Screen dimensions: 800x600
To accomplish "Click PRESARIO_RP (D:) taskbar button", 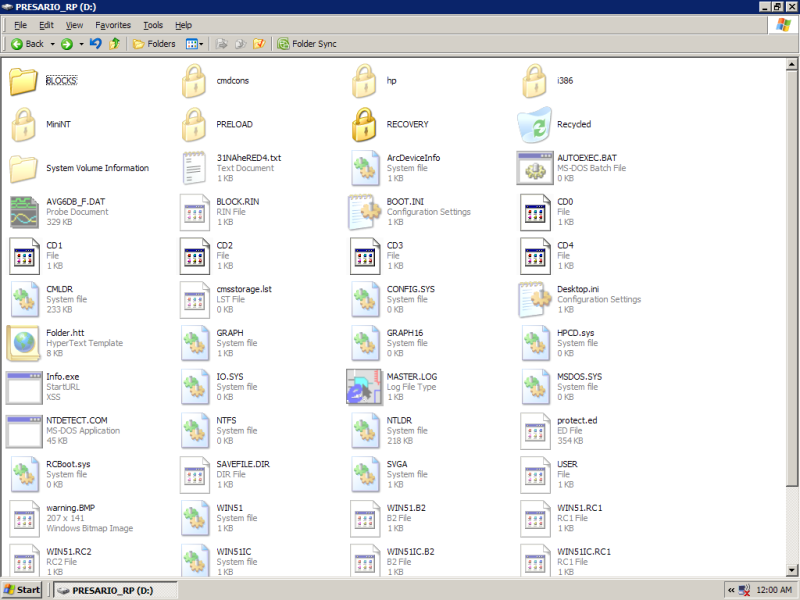I will [x=115, y=590].
